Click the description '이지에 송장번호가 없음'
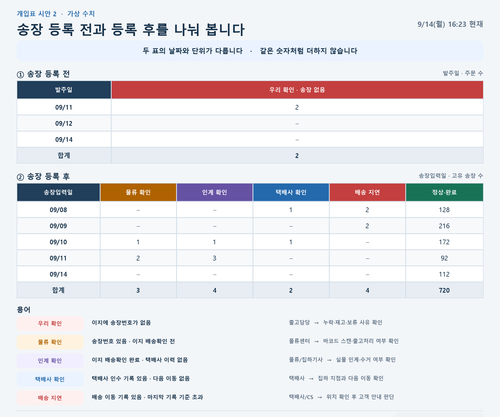 (121, 323)
